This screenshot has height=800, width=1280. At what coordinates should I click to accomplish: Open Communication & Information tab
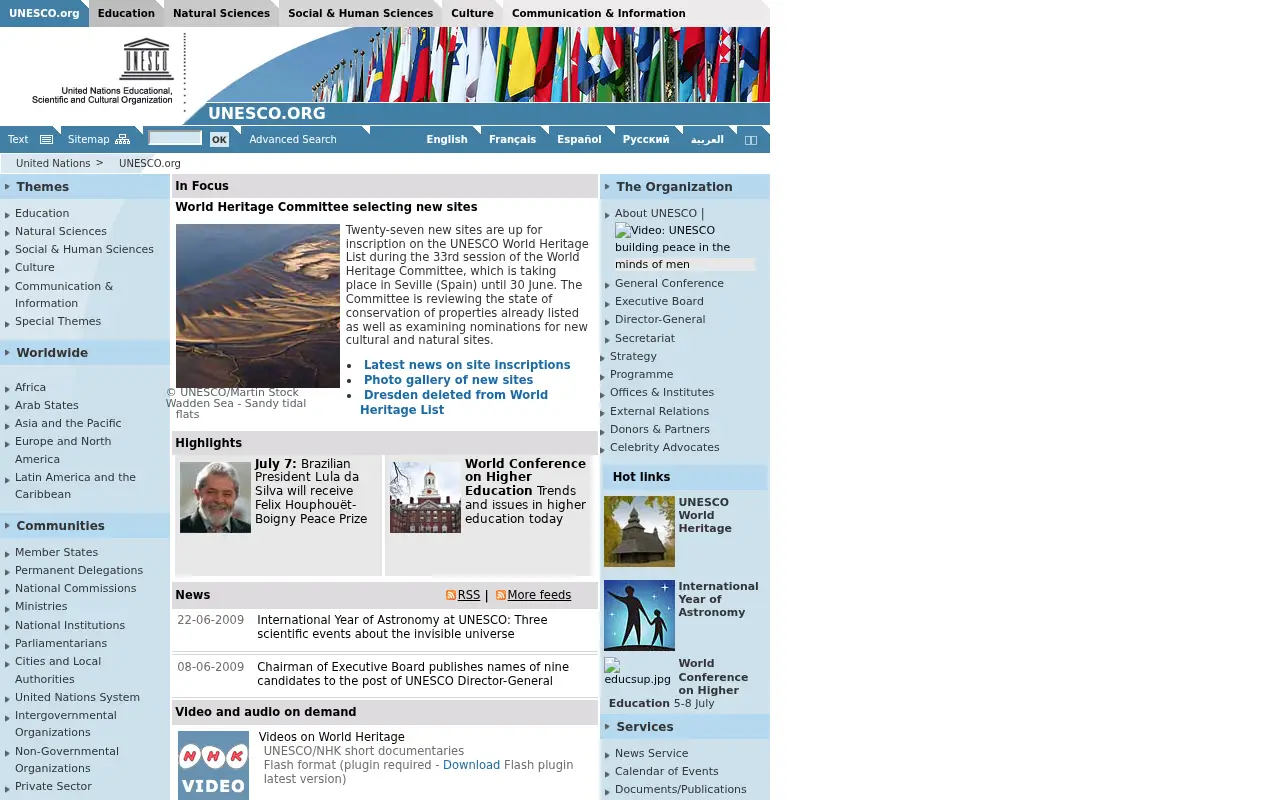coord(598,13)
